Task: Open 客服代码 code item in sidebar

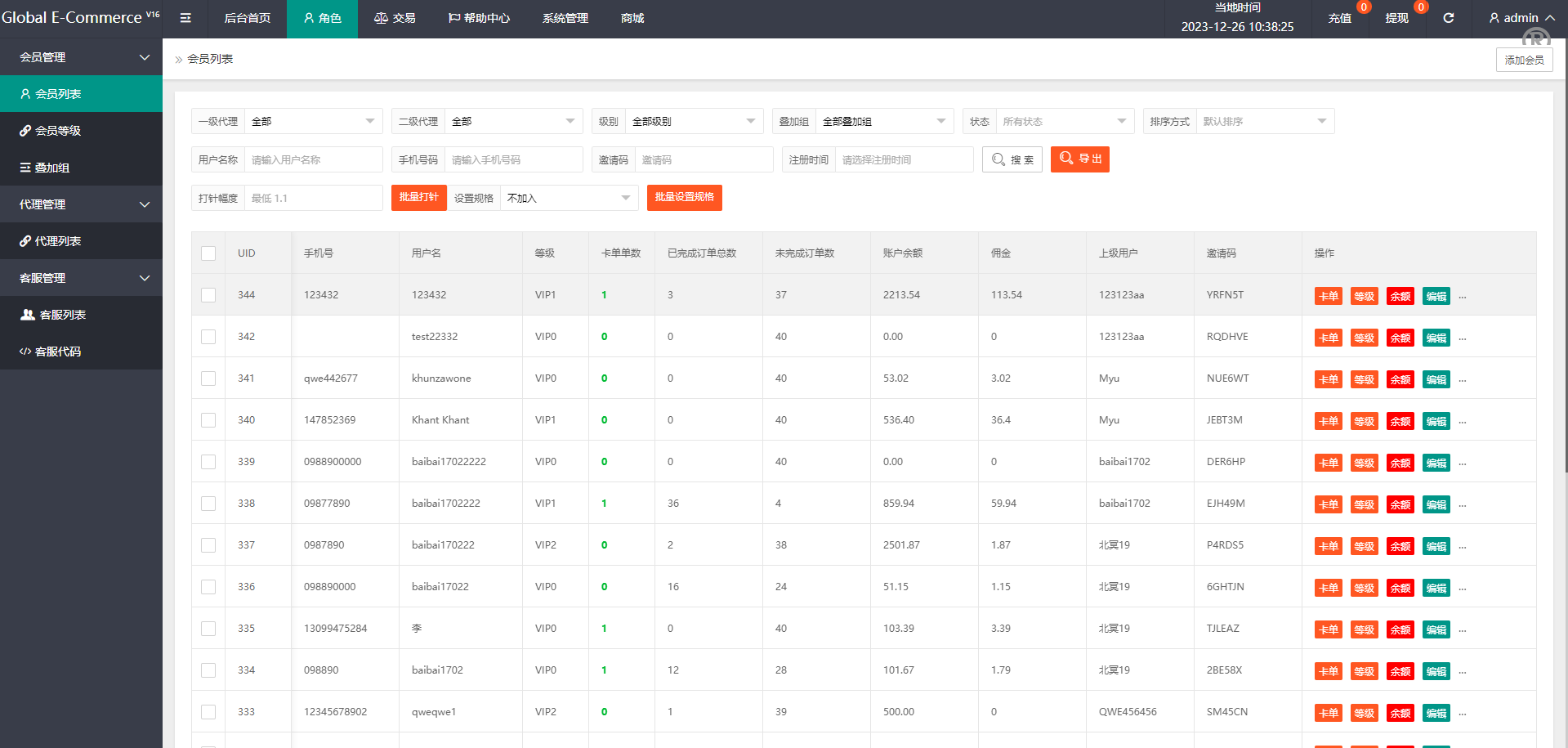Action: [58, 352]
